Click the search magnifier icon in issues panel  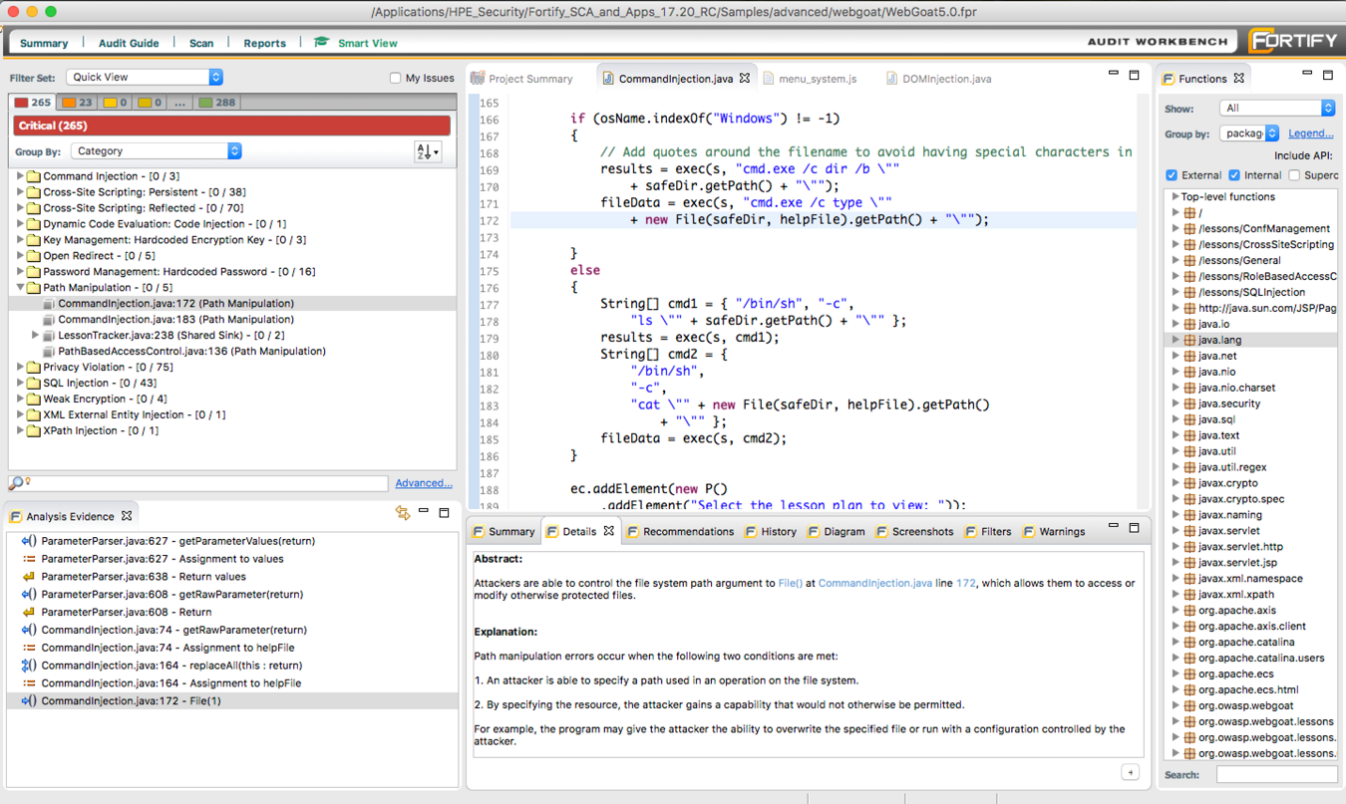16,483
